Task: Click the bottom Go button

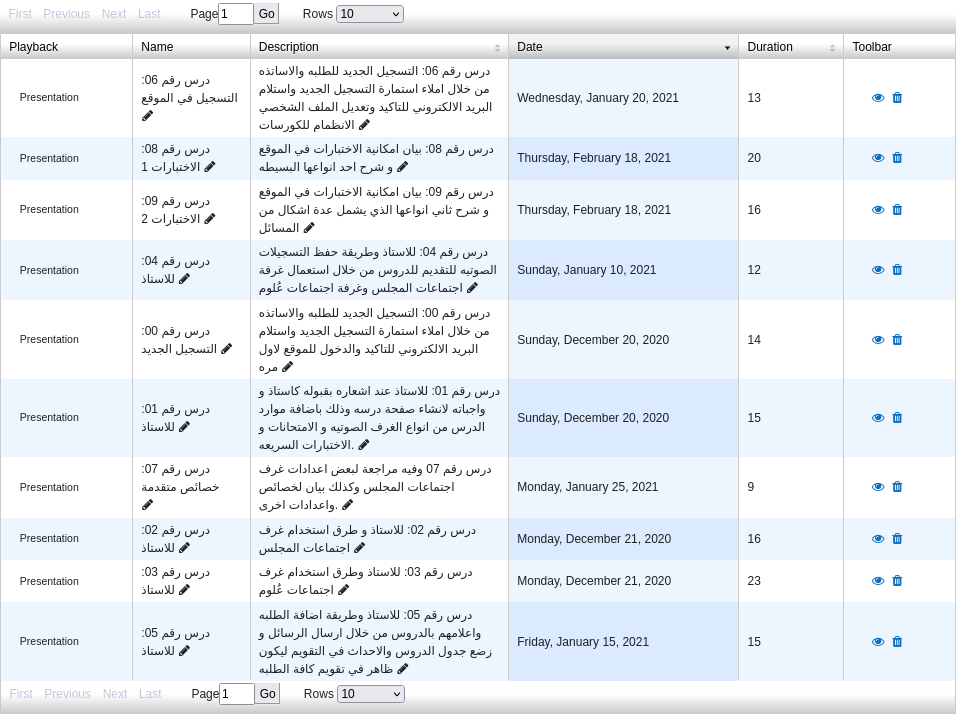Action: [268, 693]
